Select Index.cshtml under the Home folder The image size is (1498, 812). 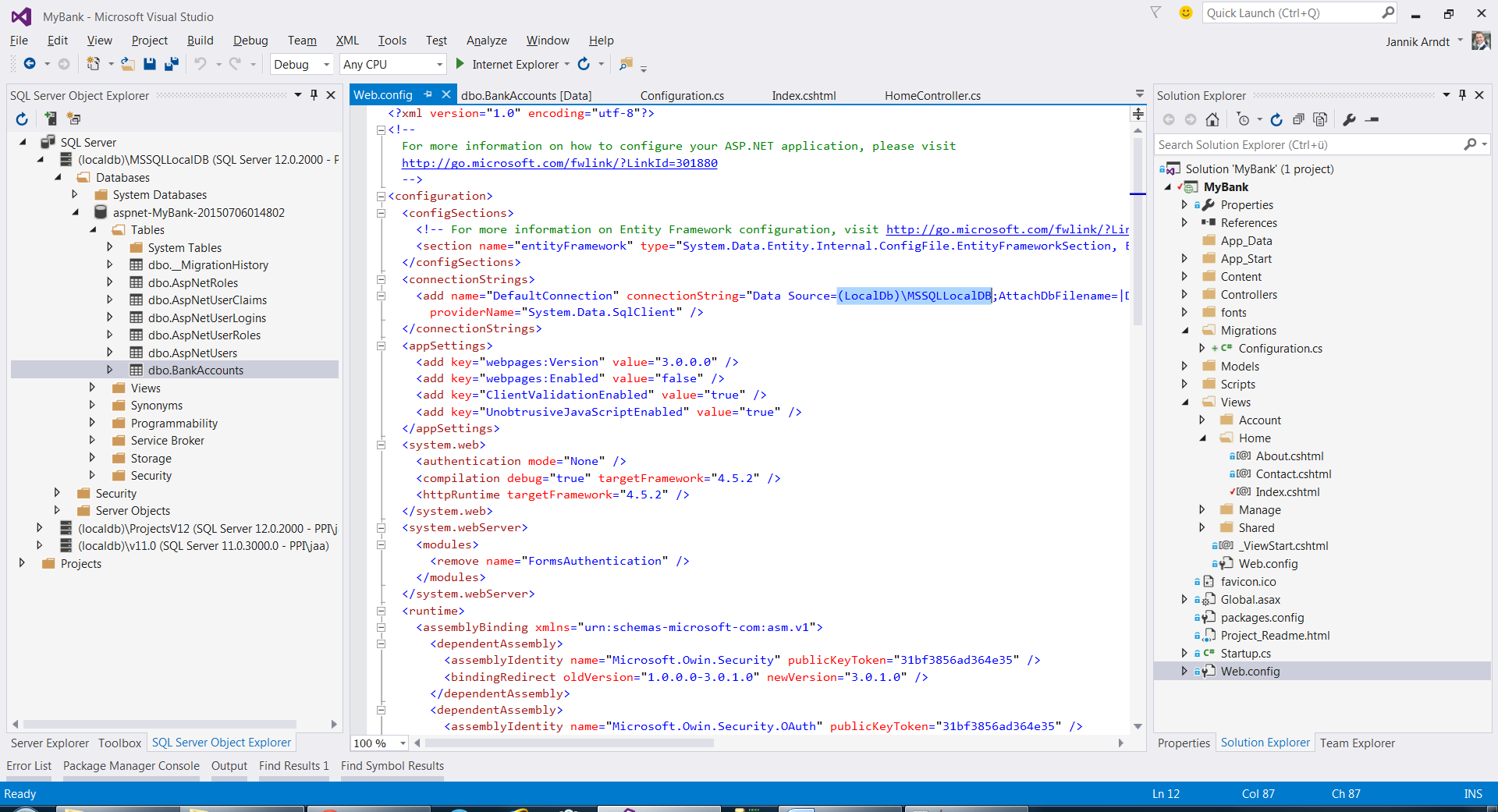click(1287, 492)
